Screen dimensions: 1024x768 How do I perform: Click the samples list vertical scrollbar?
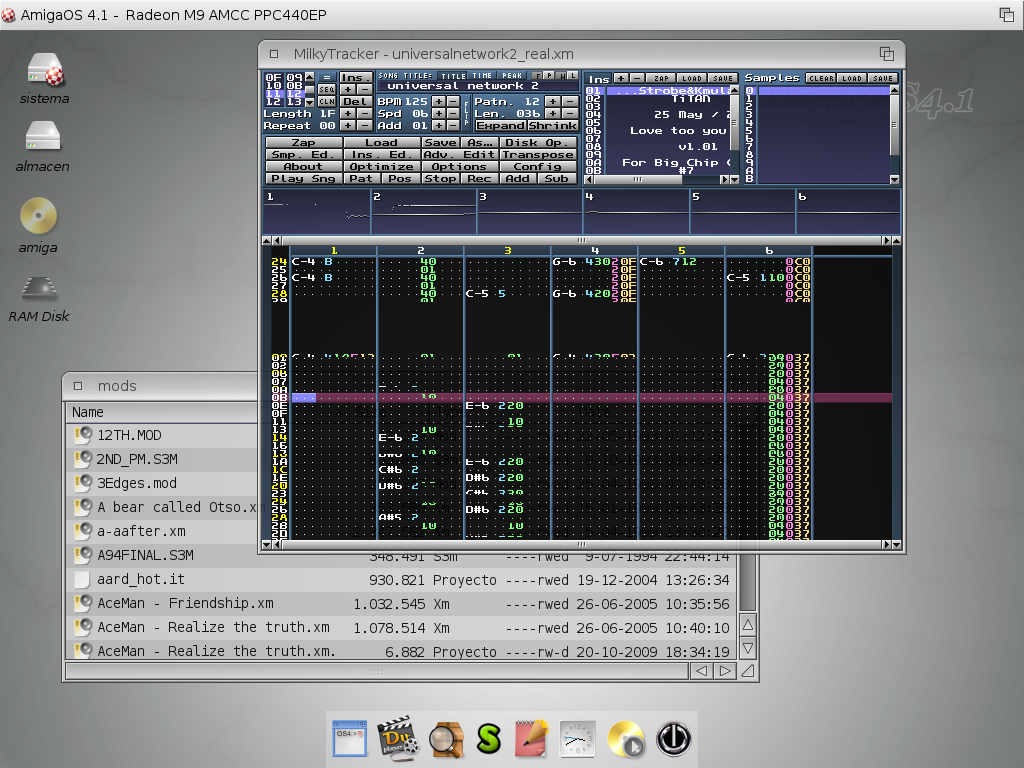[x=895, y=135]
